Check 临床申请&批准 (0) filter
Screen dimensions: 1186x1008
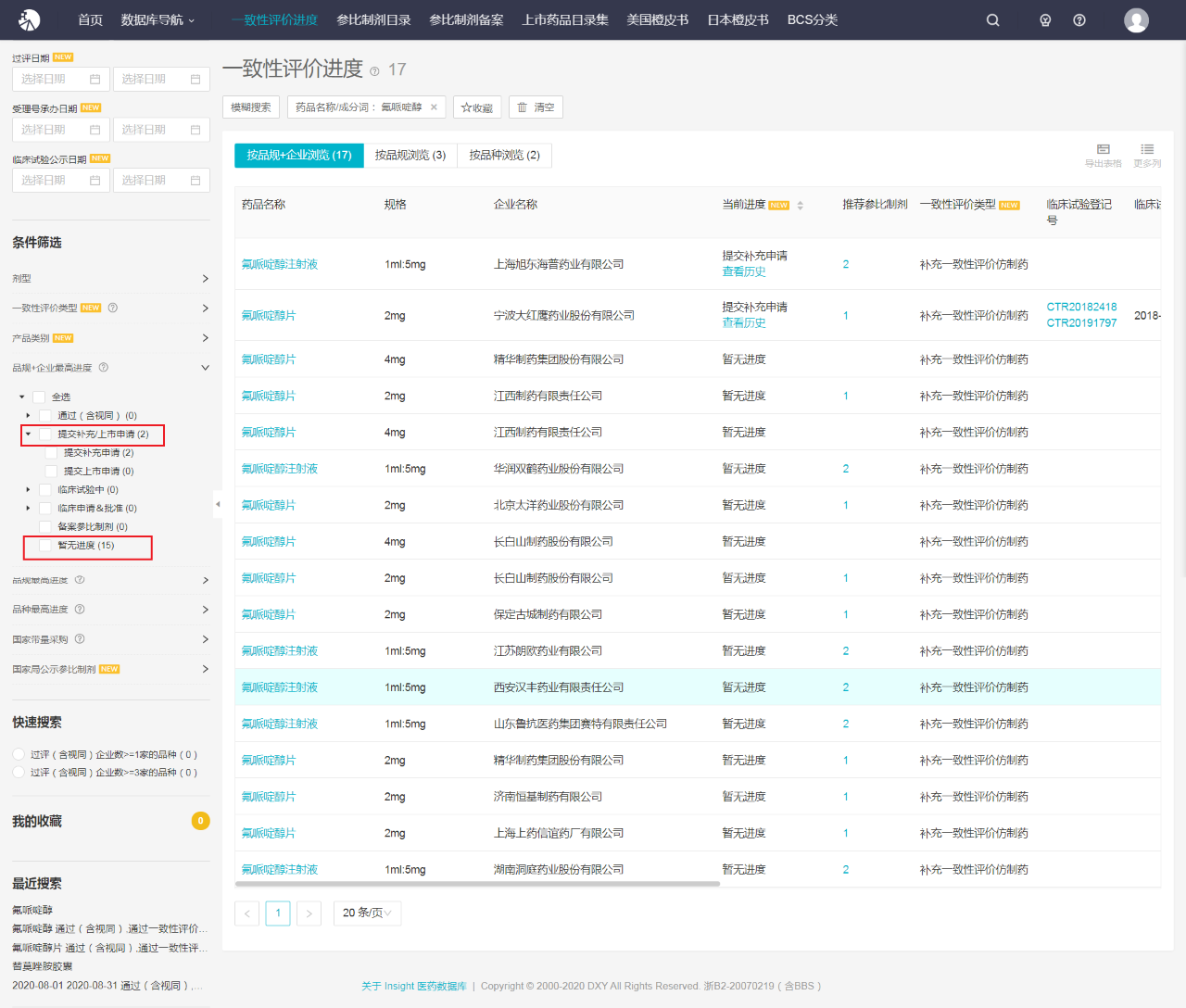click(x=45, y=509)
